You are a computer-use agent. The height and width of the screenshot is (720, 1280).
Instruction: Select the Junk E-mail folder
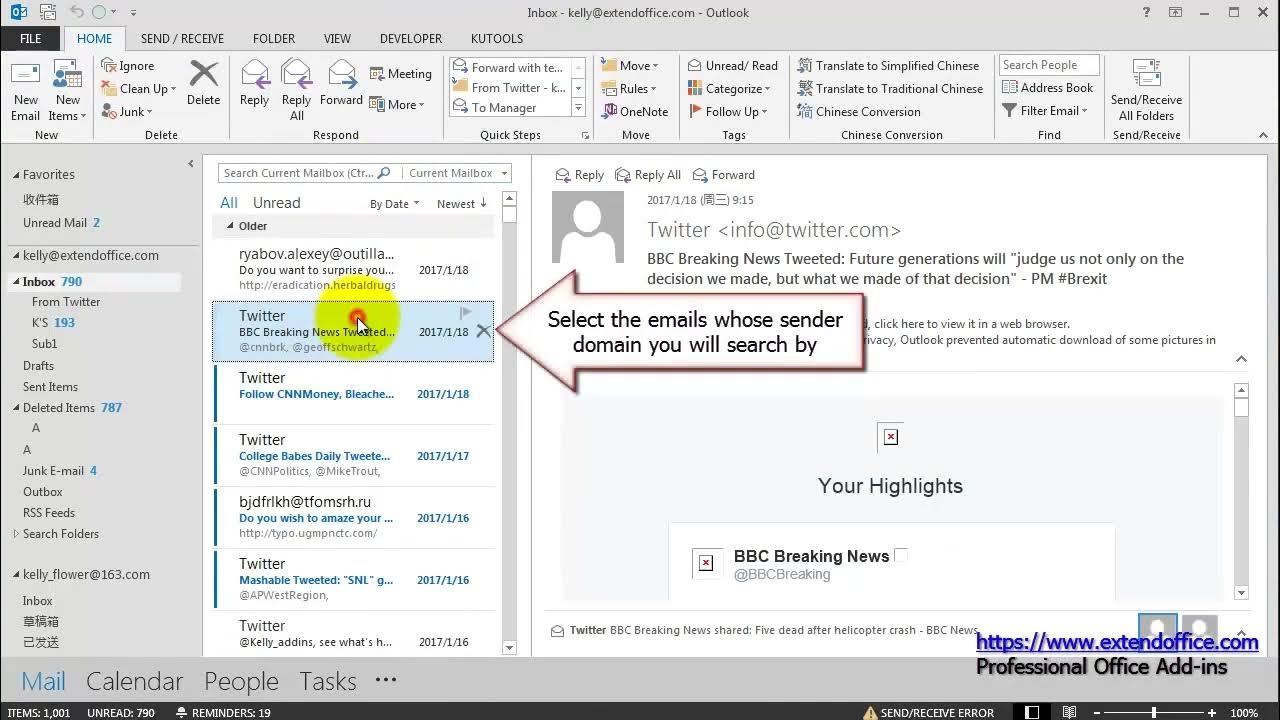click(x=60, y=471)
